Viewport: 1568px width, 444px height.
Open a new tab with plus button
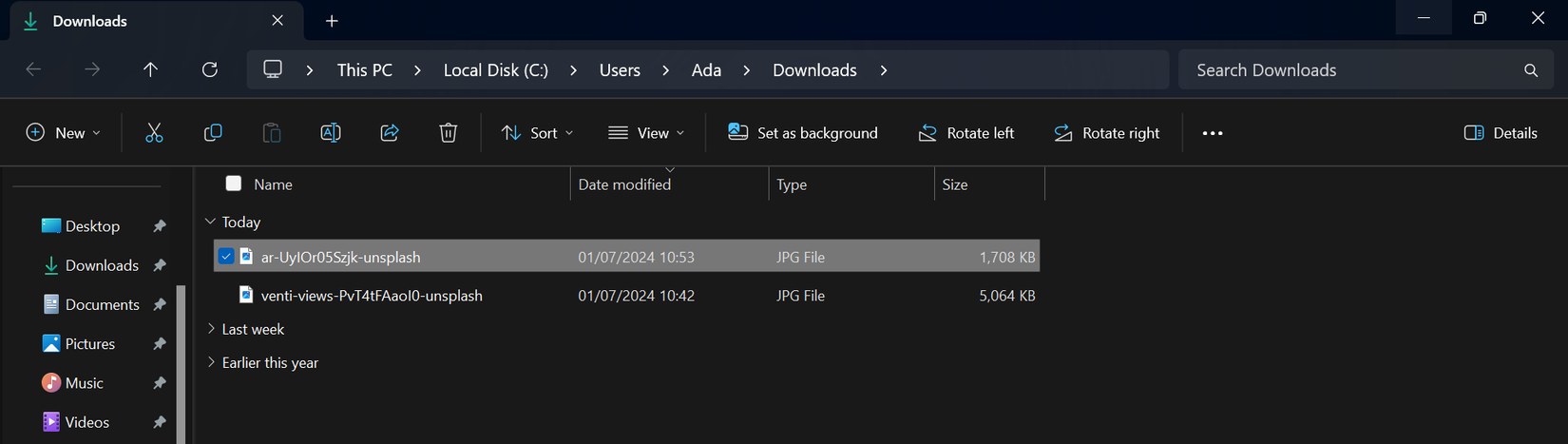[332, 21]
